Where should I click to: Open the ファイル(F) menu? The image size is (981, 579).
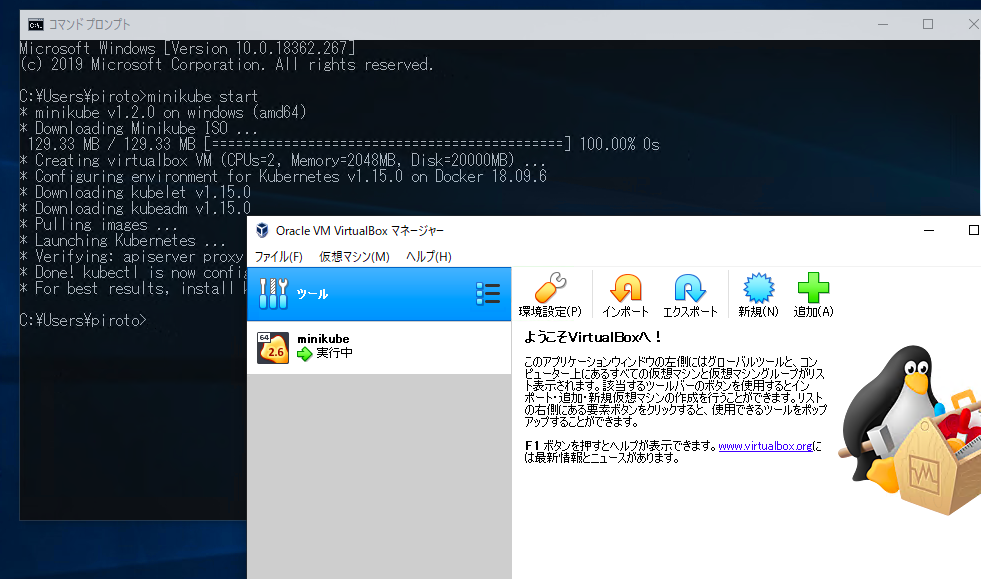click(278, 257)
